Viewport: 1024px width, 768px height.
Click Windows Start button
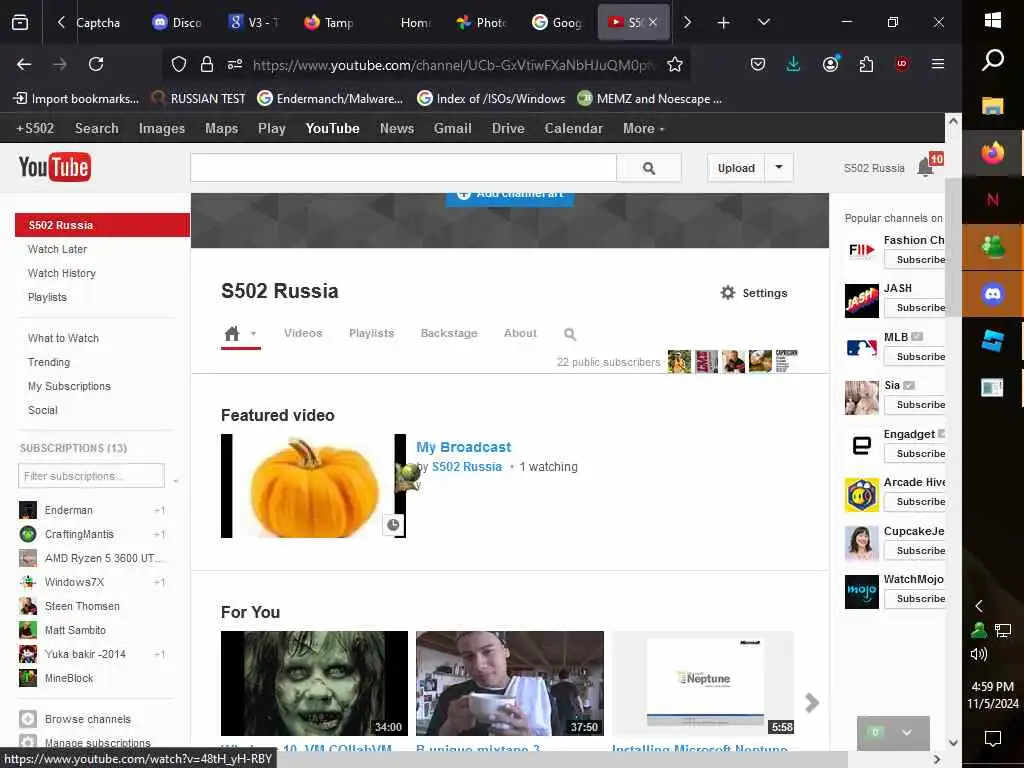(x=993, y=20)
